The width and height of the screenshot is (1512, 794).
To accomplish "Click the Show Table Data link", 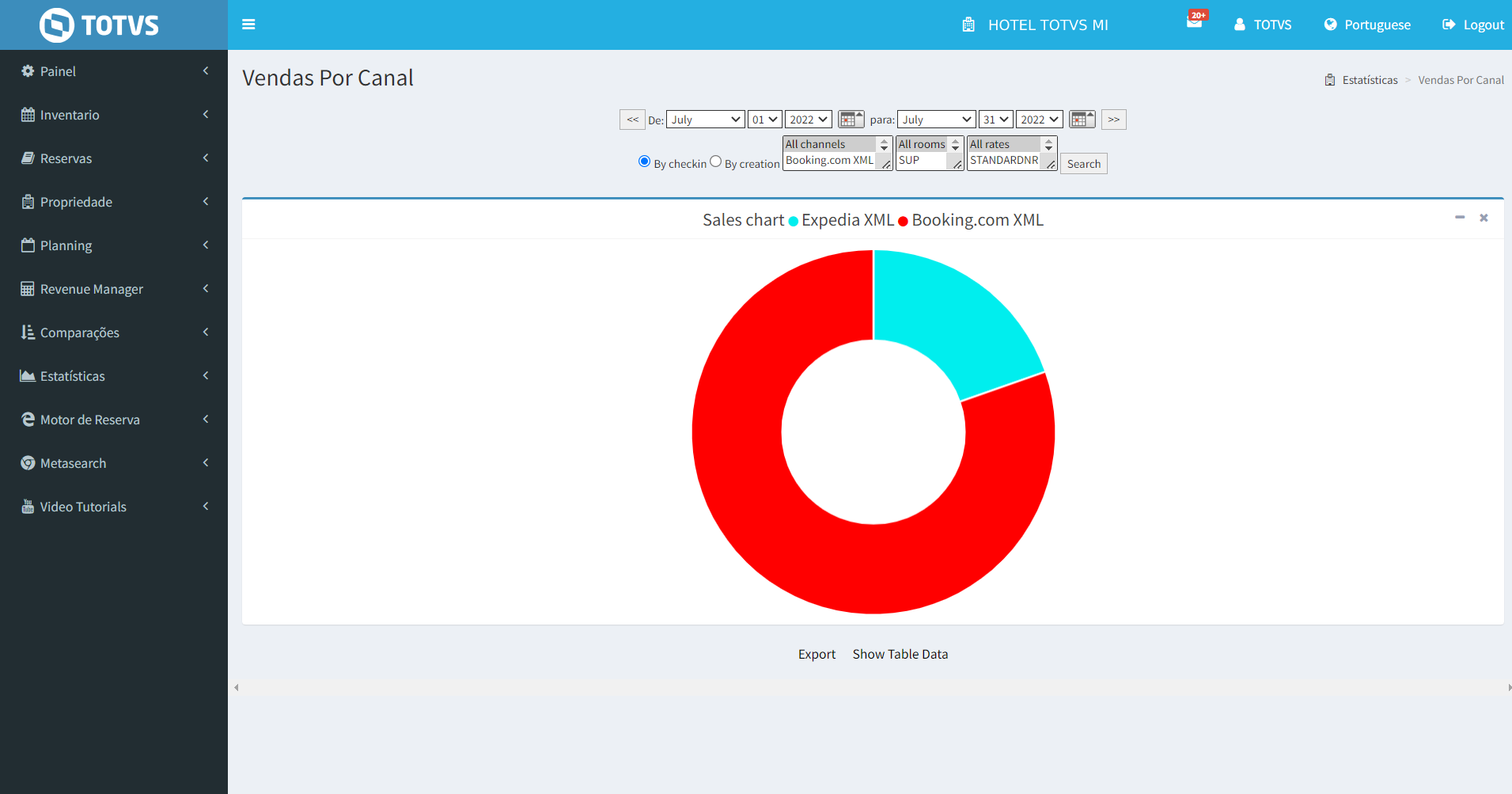I will pyautogui.click(x=900, y=654).
